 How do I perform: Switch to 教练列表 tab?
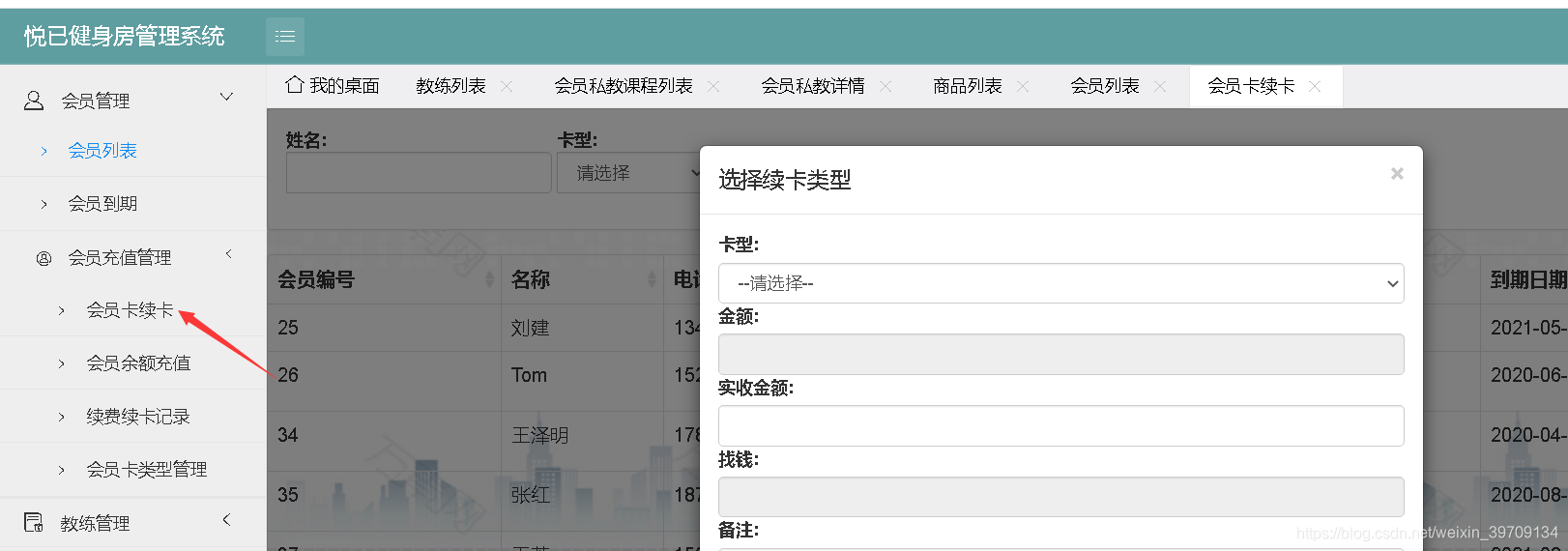click(450, 86)
